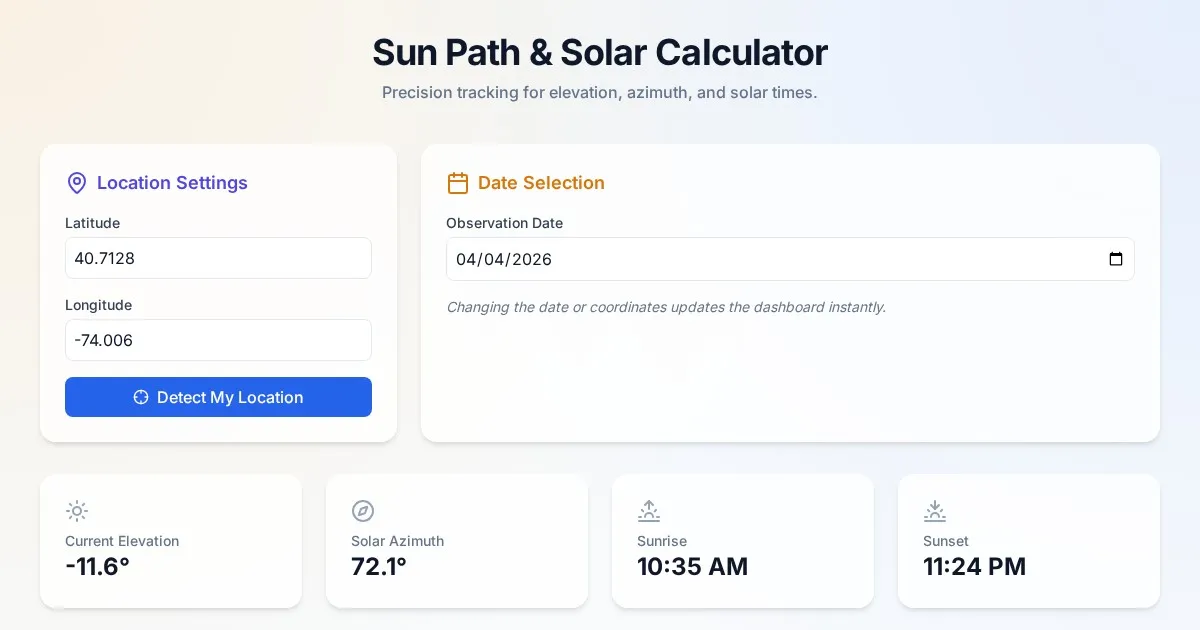Focus the Longitude input field
The width and height of the screenshot is (1200, 630).
coord(218,340)
